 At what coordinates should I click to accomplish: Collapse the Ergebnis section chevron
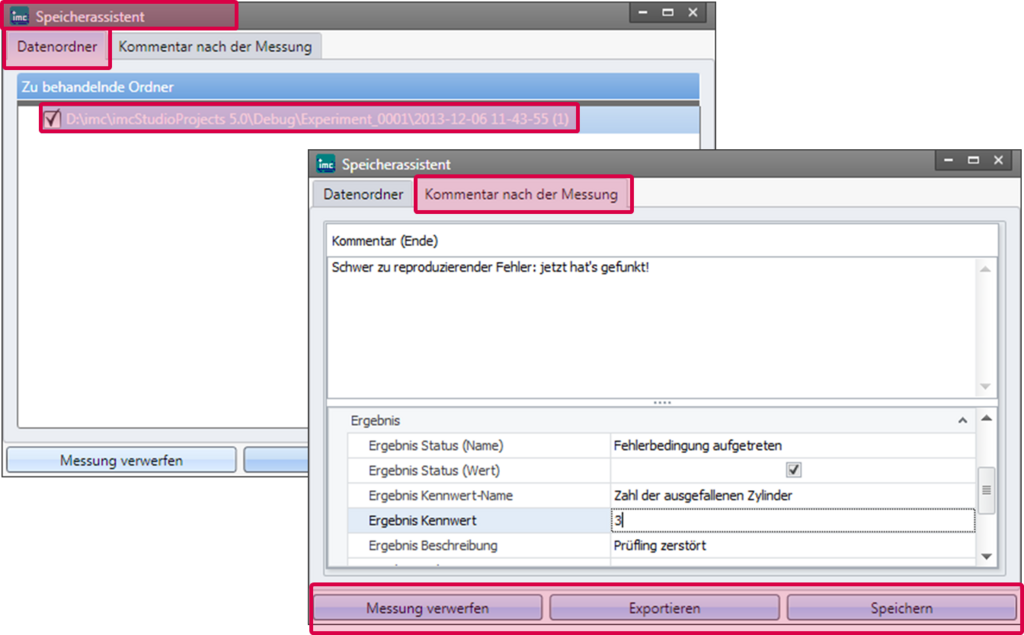[x=963, y=421]
